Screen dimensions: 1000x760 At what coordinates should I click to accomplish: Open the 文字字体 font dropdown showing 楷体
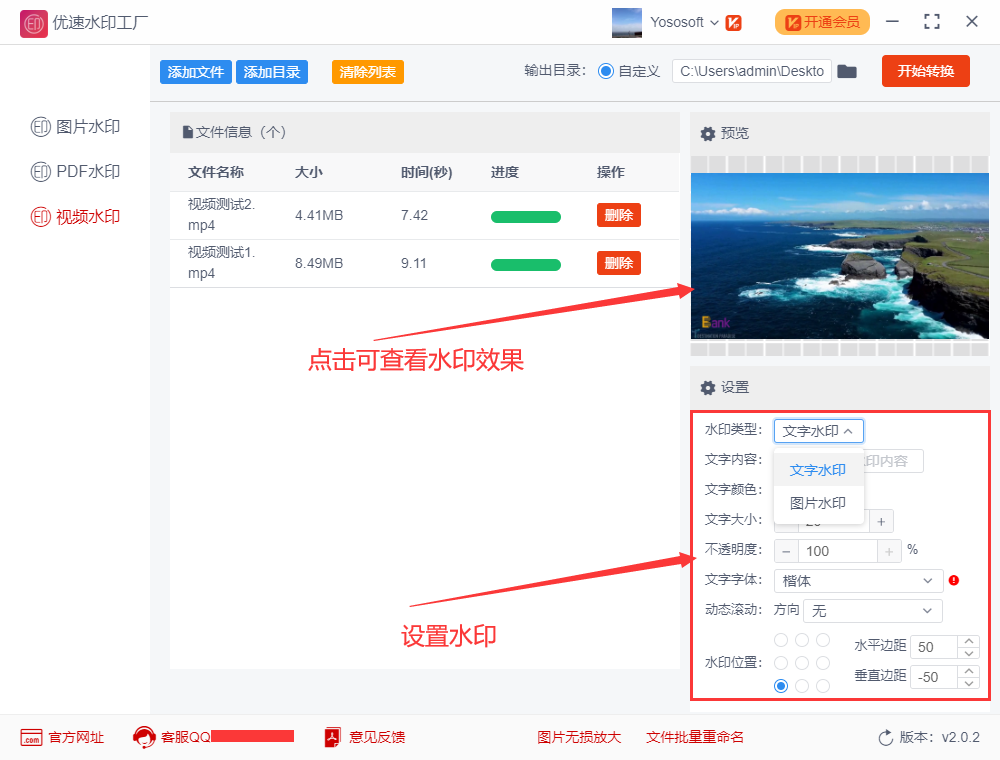point(857,580)
